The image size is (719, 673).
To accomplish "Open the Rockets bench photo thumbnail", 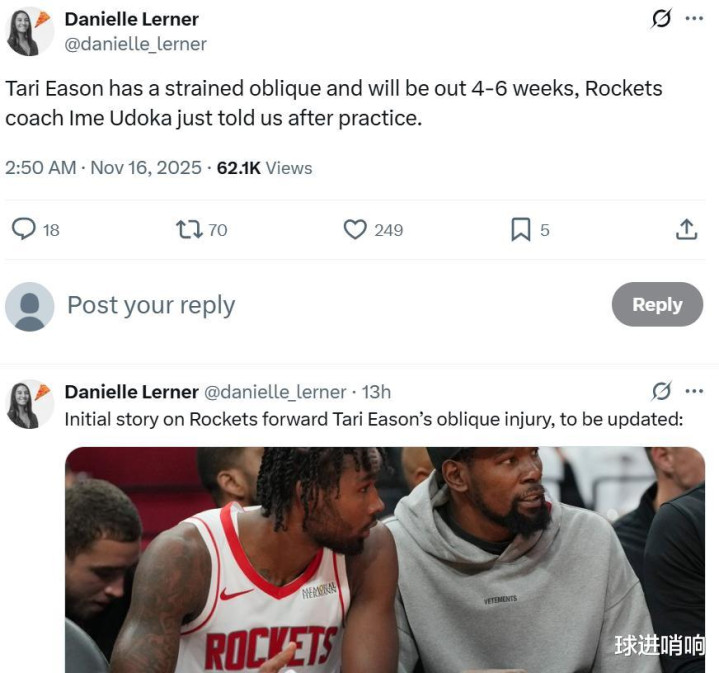I will pyautogui.click(x=385, y=560).
